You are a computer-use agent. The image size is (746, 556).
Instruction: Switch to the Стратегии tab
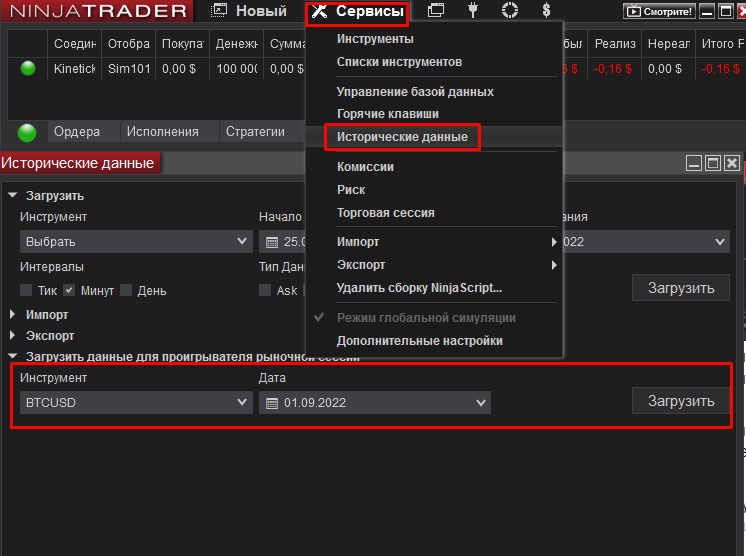pos(262,132)
